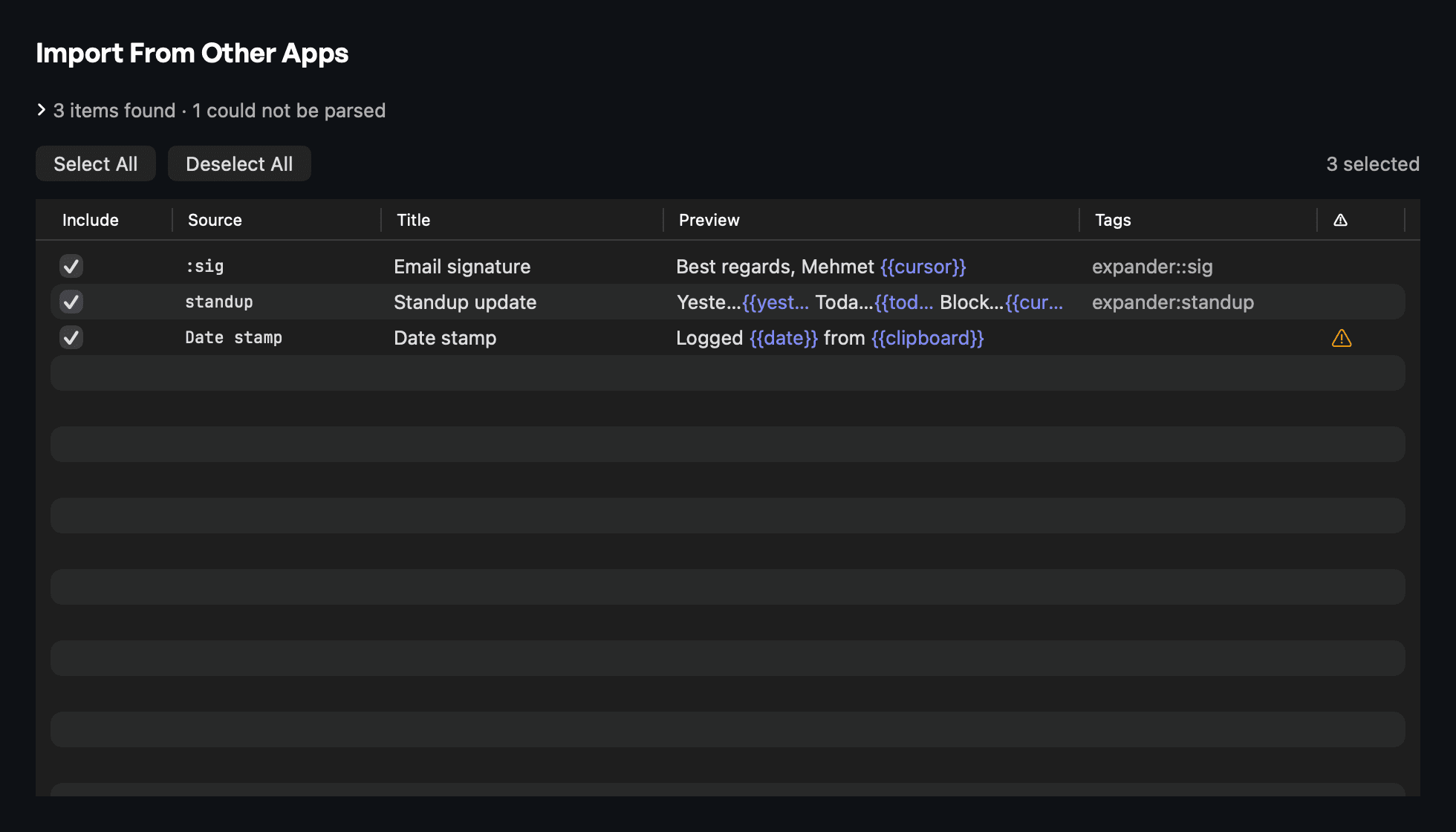Click the 'Email signature' title

(462, 267)
